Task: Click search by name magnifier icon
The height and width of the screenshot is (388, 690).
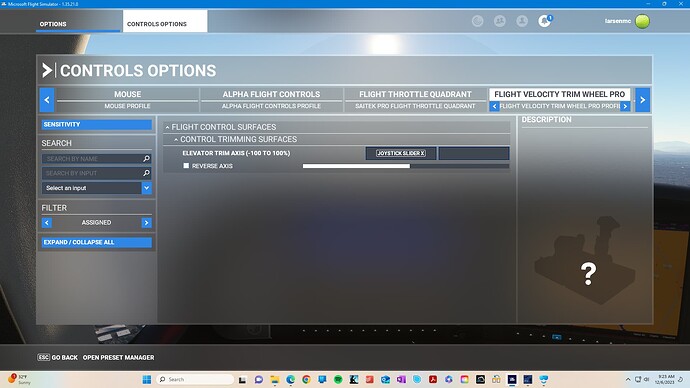Action: pyautogui.click(x=147, y=158)
